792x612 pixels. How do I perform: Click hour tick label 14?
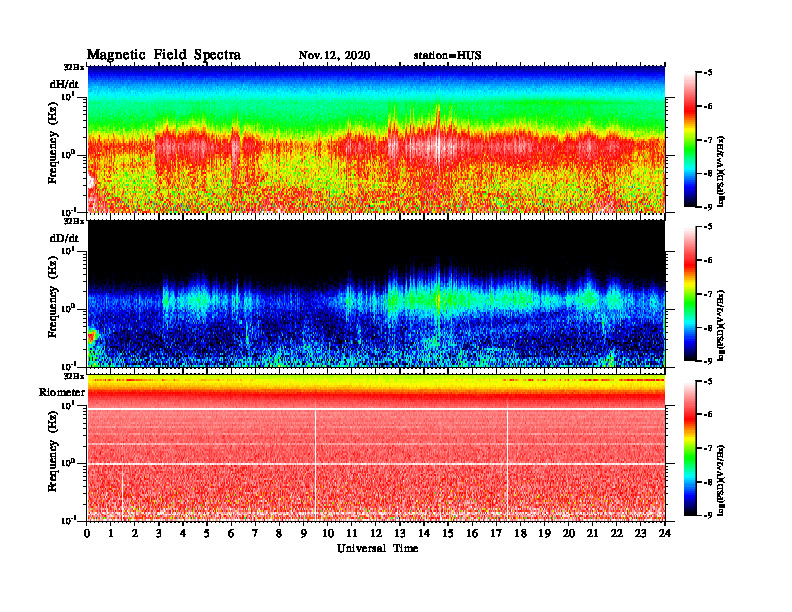tap(424, 533)
